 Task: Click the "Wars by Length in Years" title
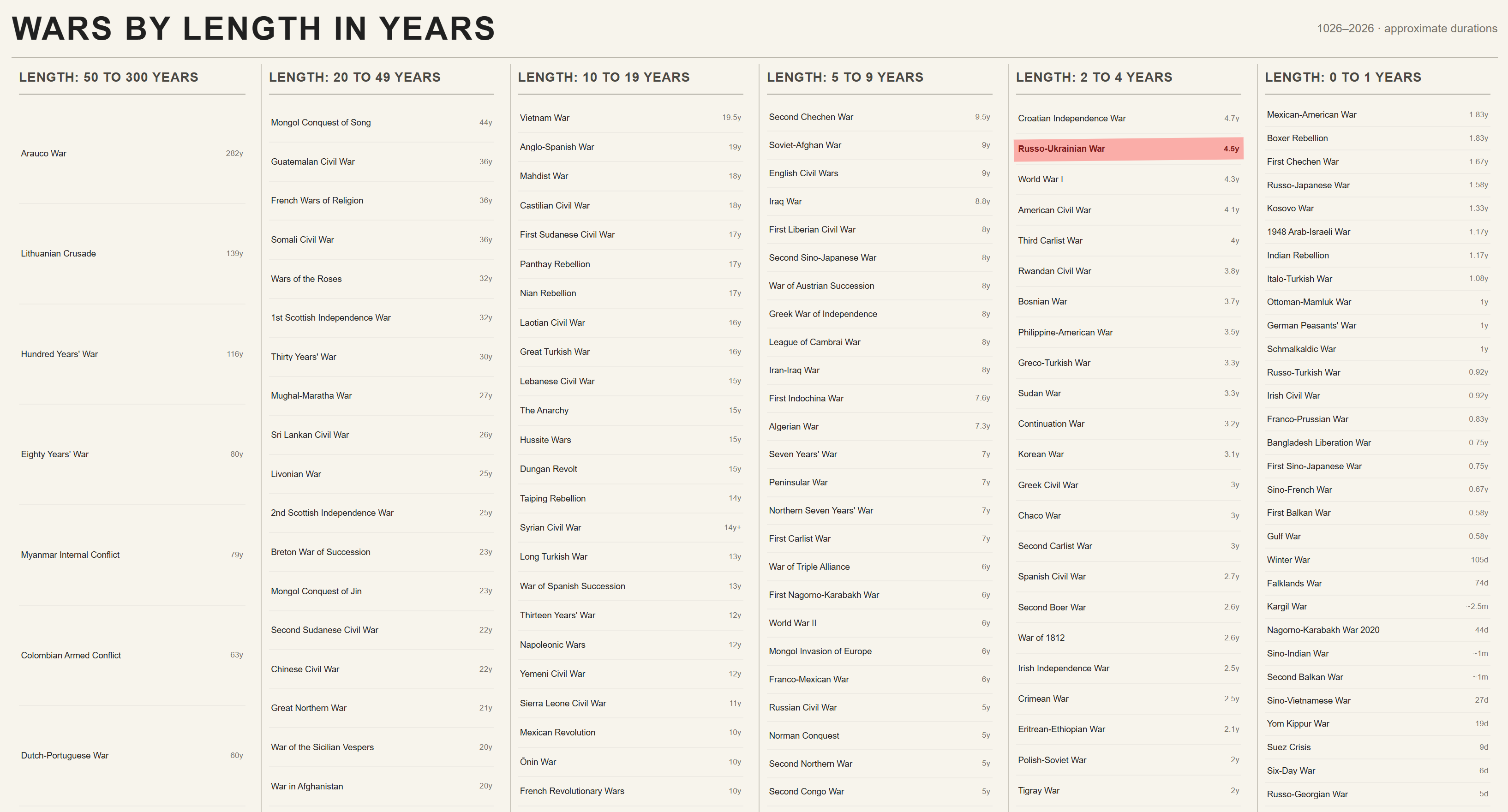click(x=253, y=28)
